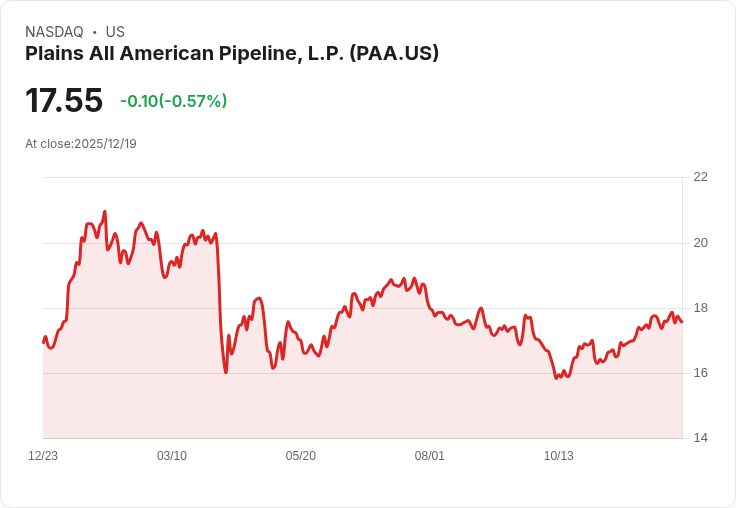This screenshot has height=508, width=736.
Task: Click the At close 2025/12/19 timestamp
Action: click(81, 144)
